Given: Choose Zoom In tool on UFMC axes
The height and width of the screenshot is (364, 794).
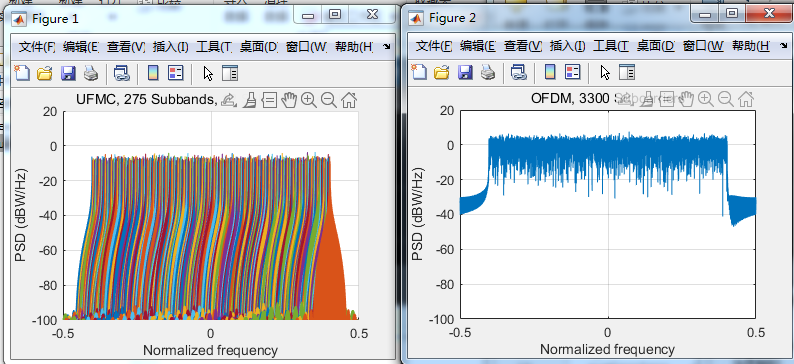Looking at the screenshot, I should click(308, 100).
